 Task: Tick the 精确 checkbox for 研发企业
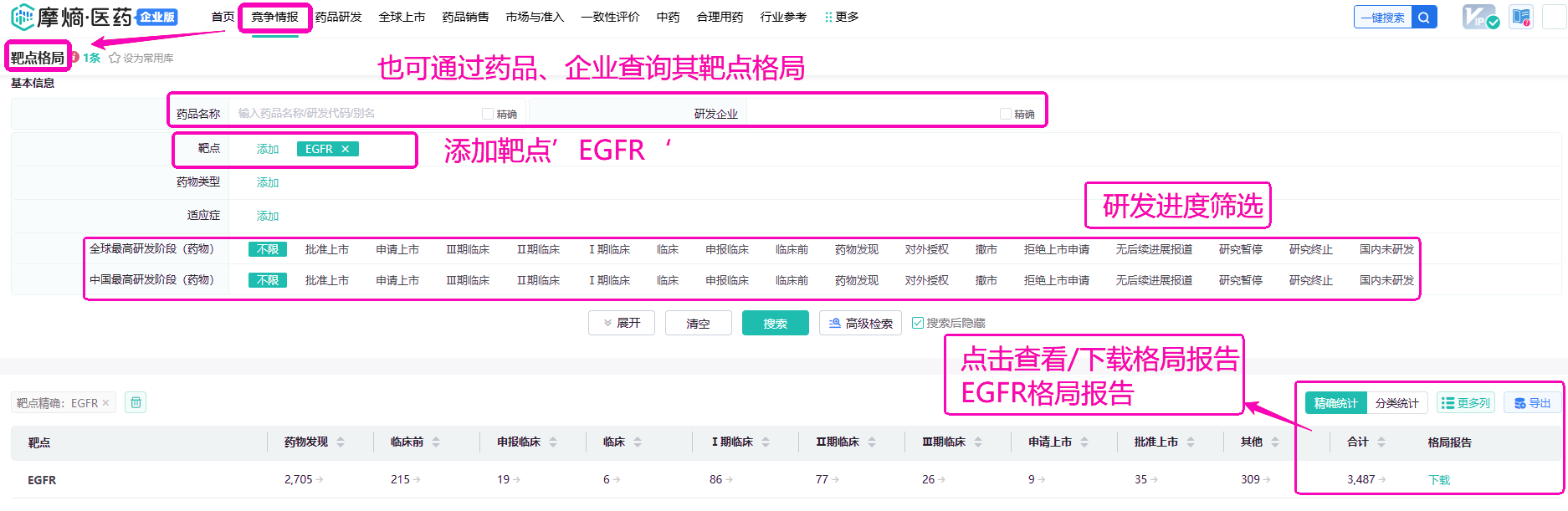[x=1006, y=114]
